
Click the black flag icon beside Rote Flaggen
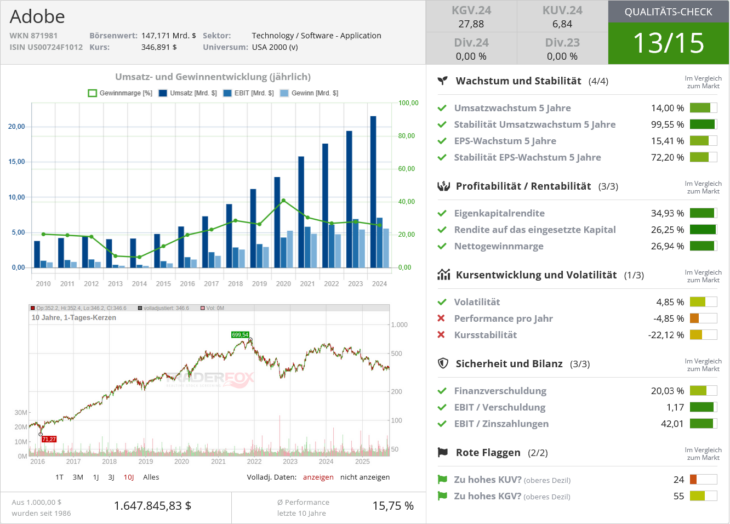(443, 453)
